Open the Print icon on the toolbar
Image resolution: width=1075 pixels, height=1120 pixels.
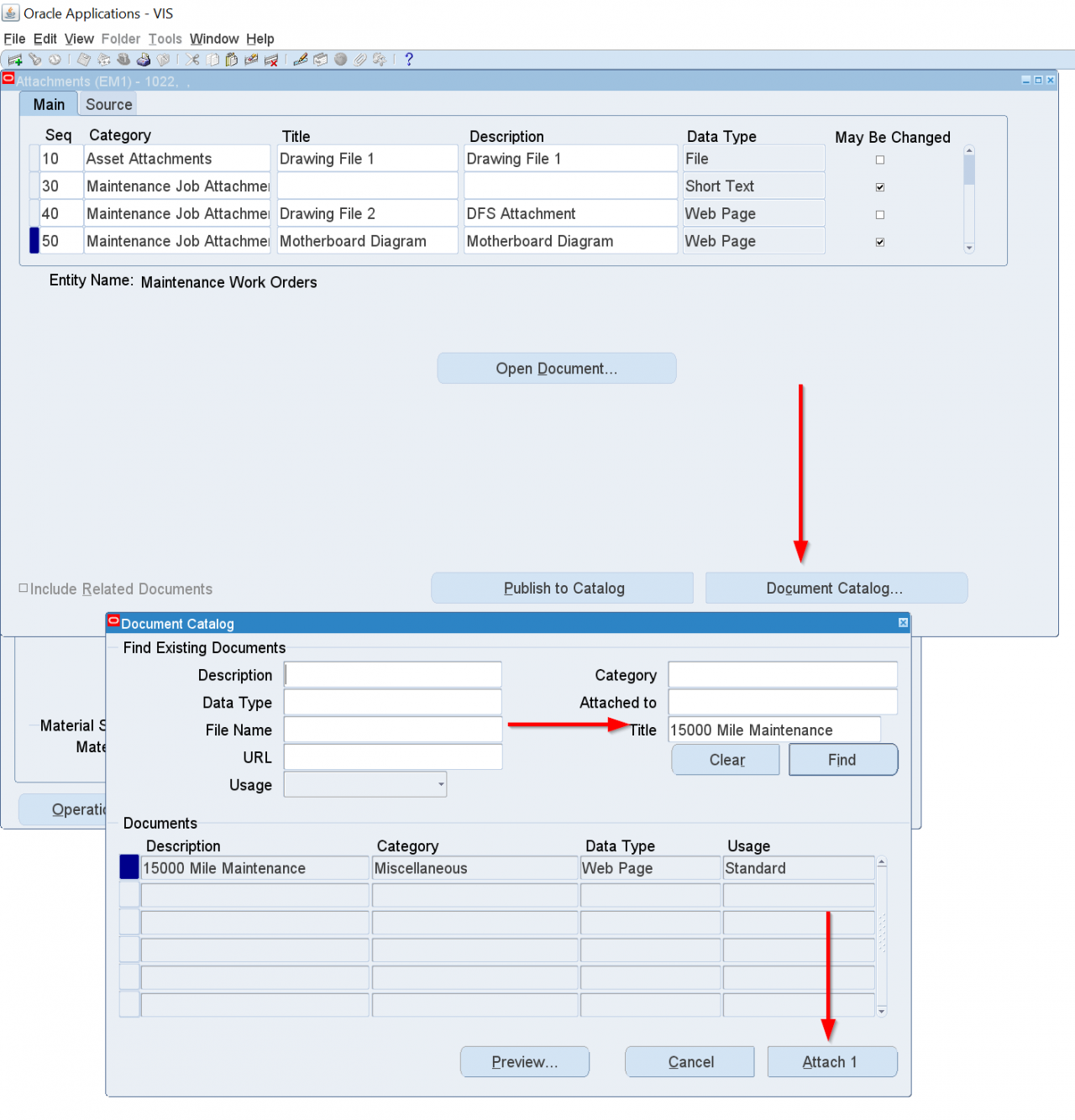[143, 60]
